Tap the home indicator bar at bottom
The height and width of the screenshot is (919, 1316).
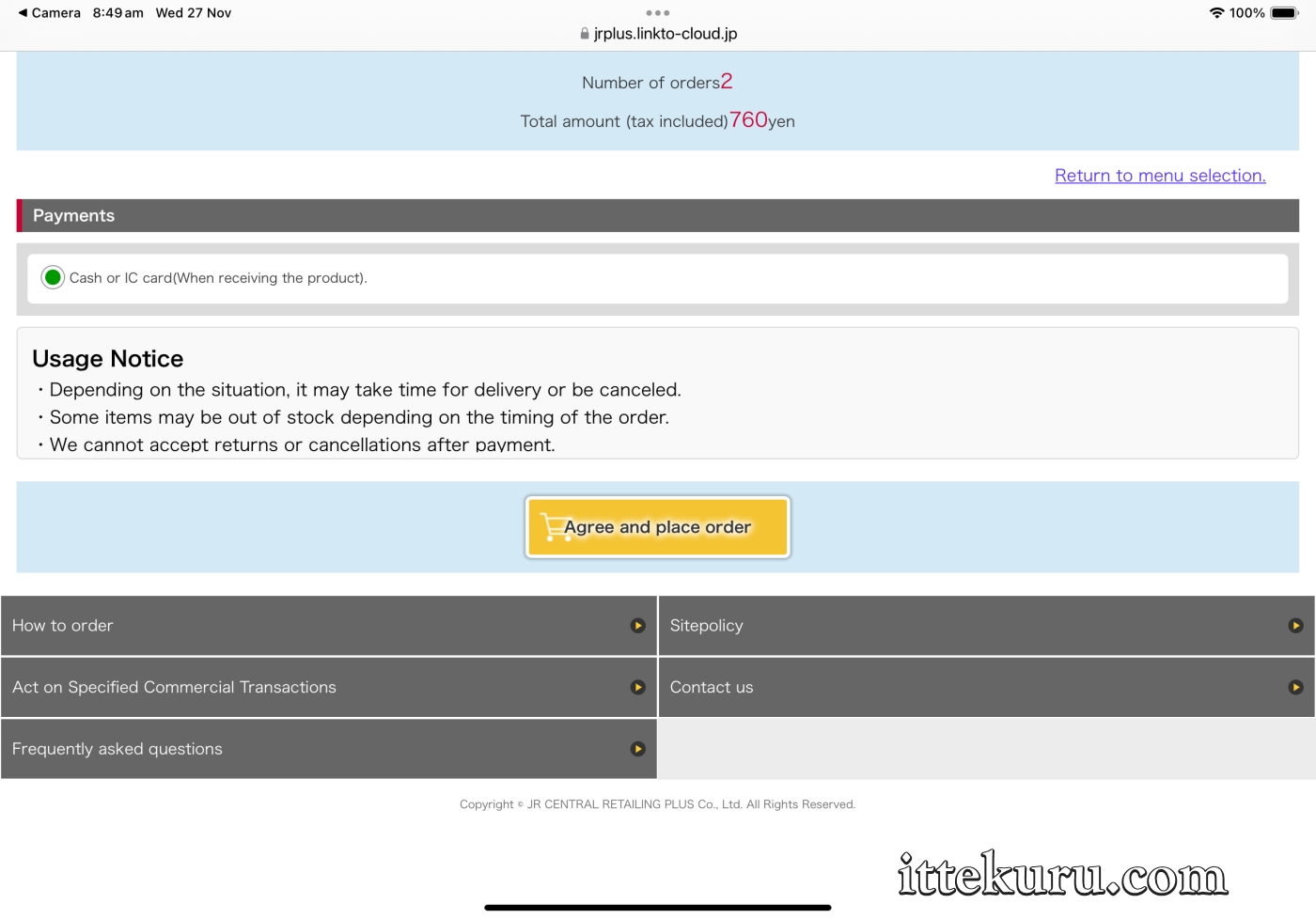[x=658, y=908]
